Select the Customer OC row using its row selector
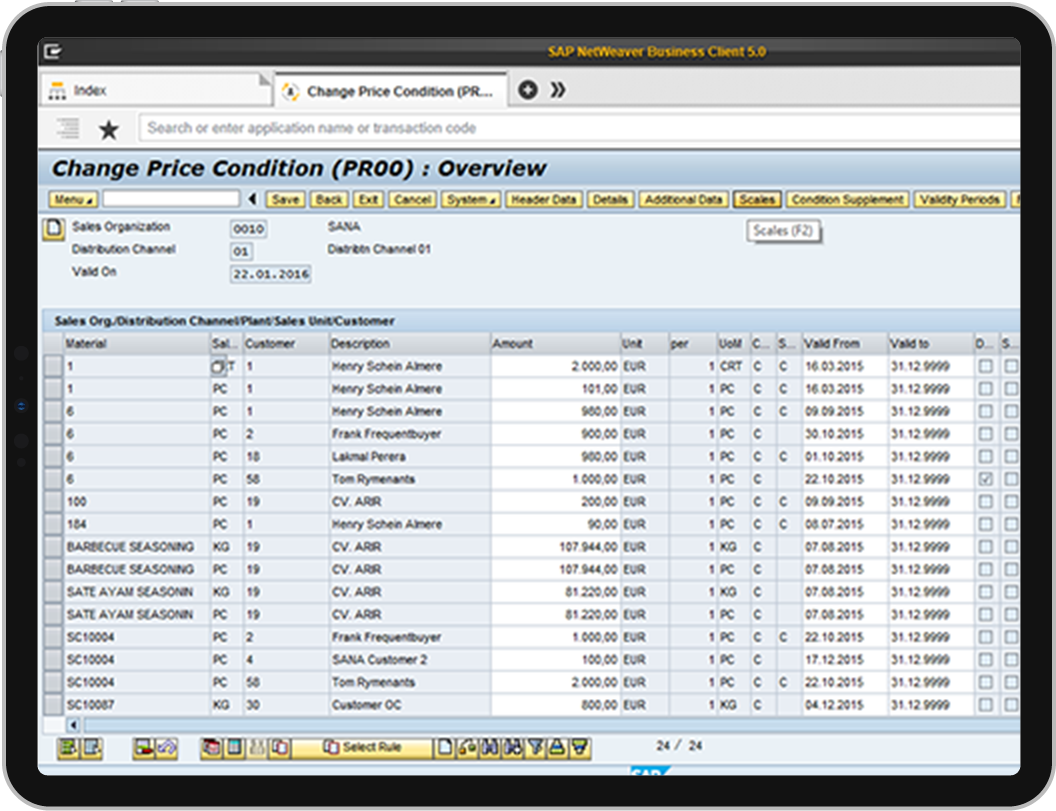1056x811 pixels. pyautogui.click(x=53, y=705)
